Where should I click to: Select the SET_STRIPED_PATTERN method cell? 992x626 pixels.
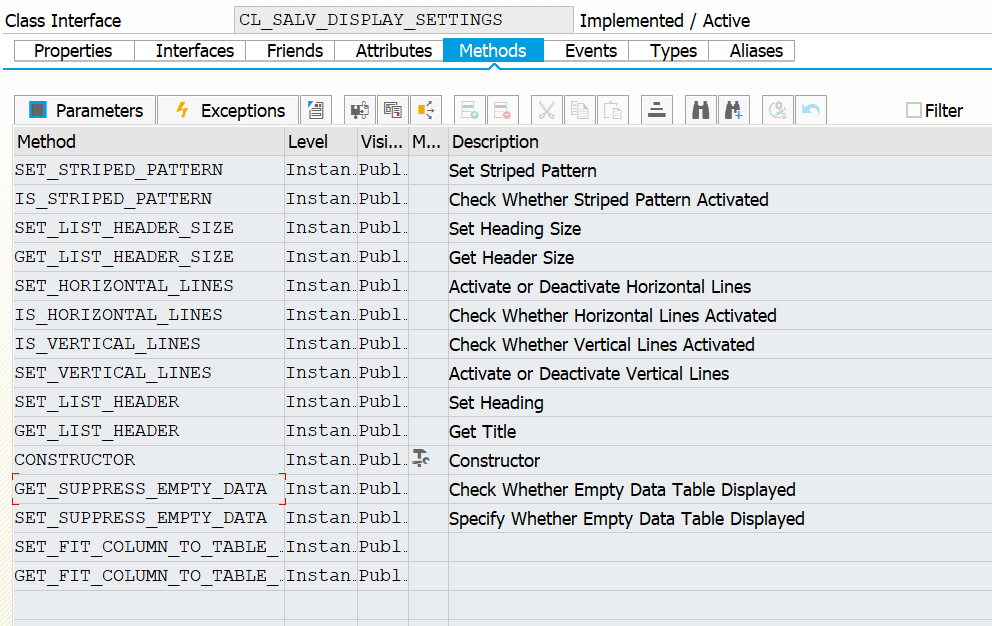click(149, 170)
